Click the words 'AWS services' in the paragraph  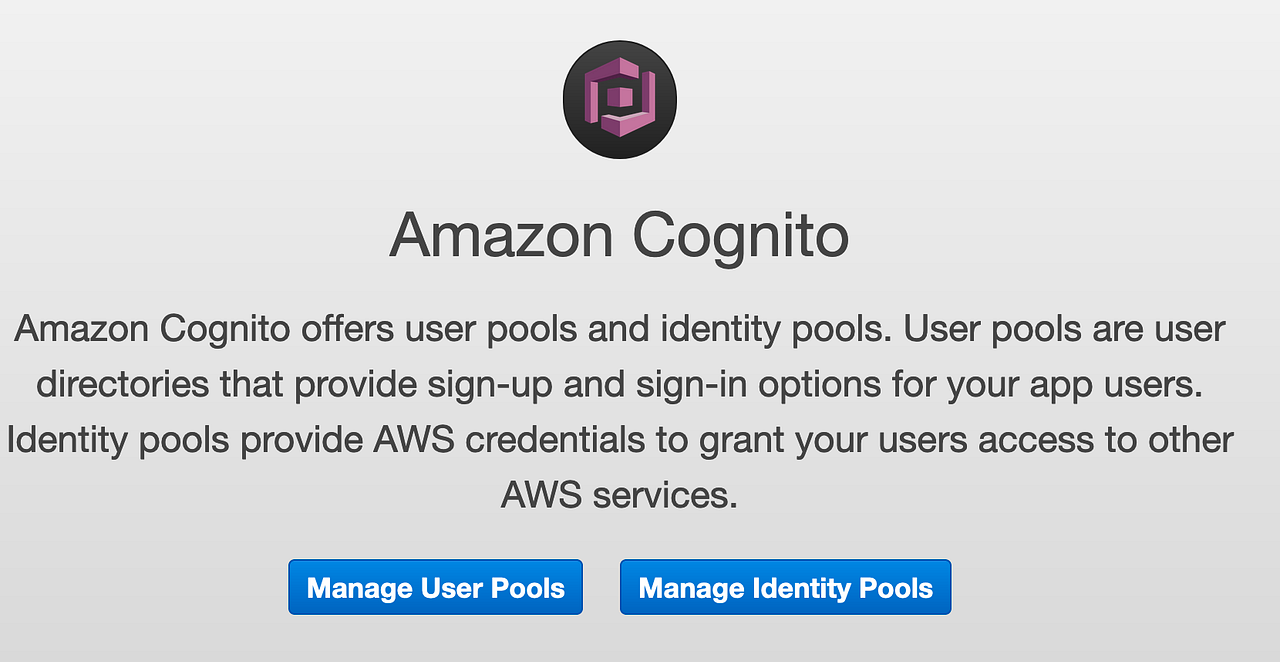(x=620, y=493)
